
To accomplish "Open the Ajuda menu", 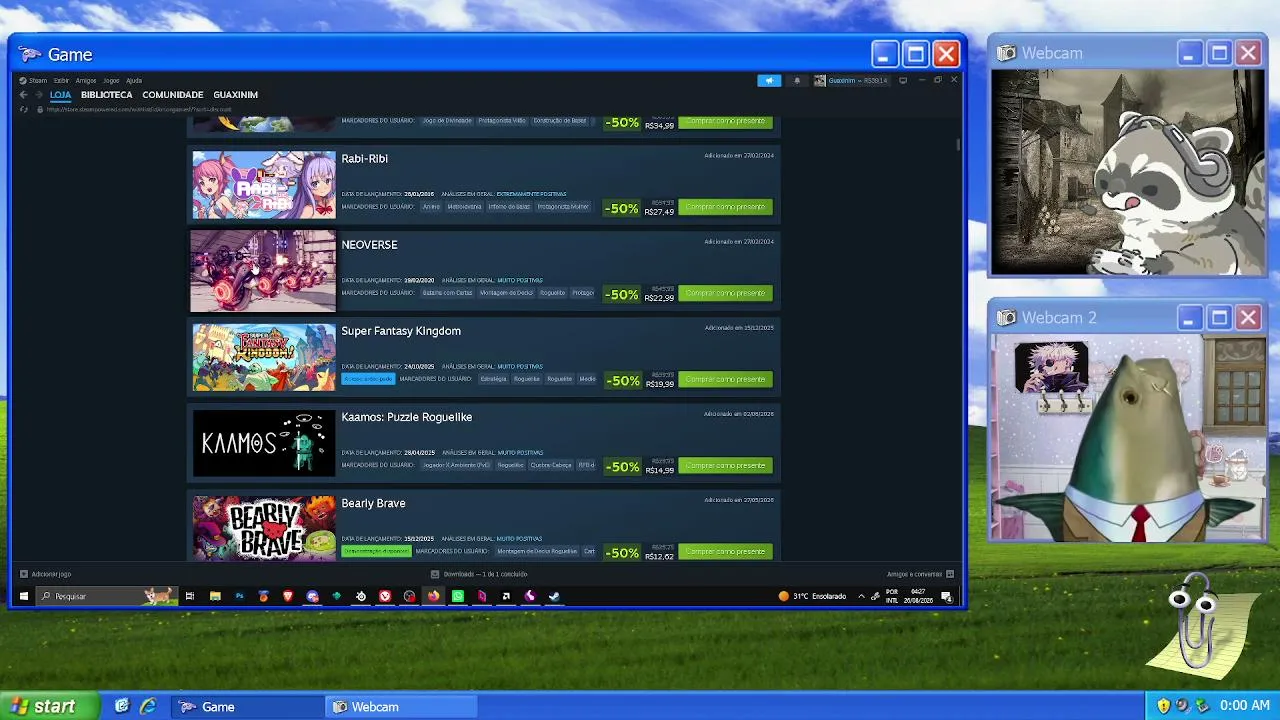I will click(x=134, y=81).
